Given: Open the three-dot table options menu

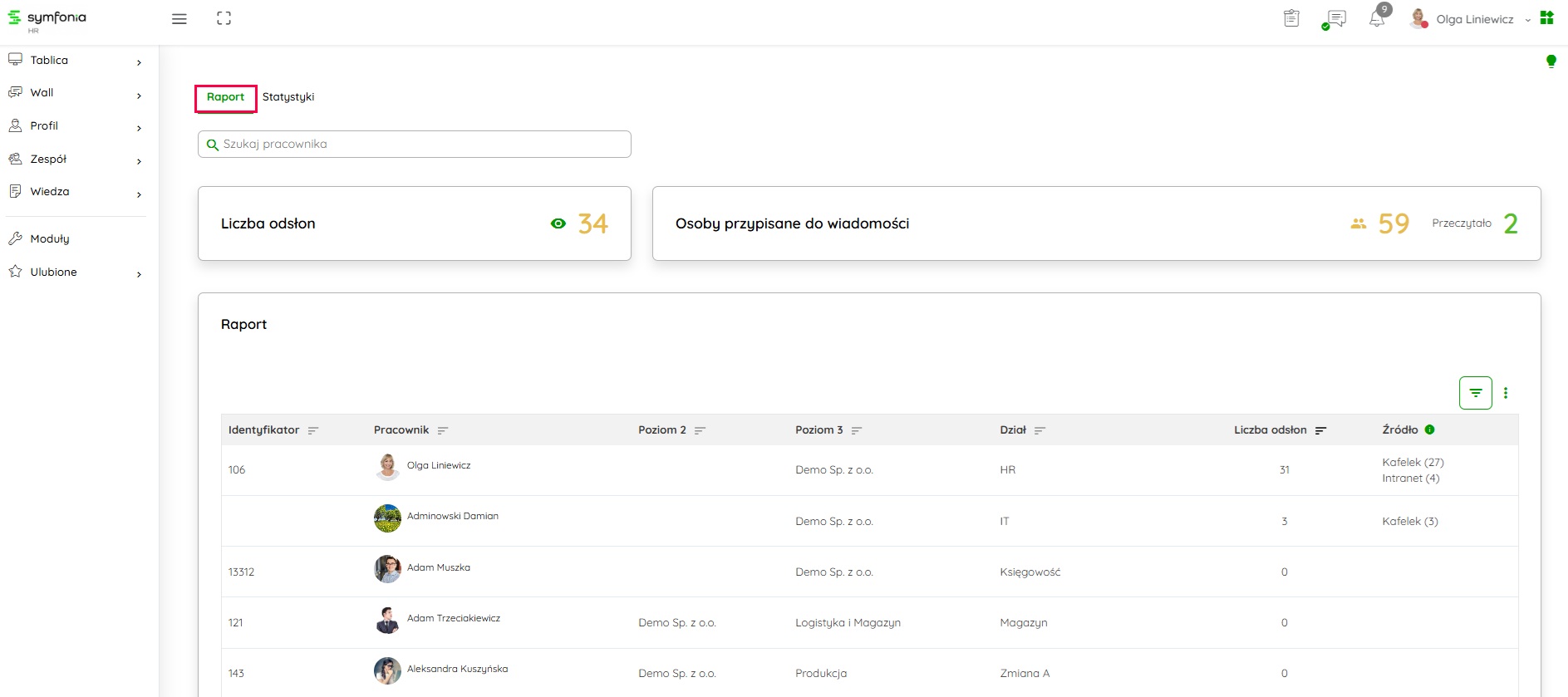Looking at the screenshot, I should click(1506, 393).
